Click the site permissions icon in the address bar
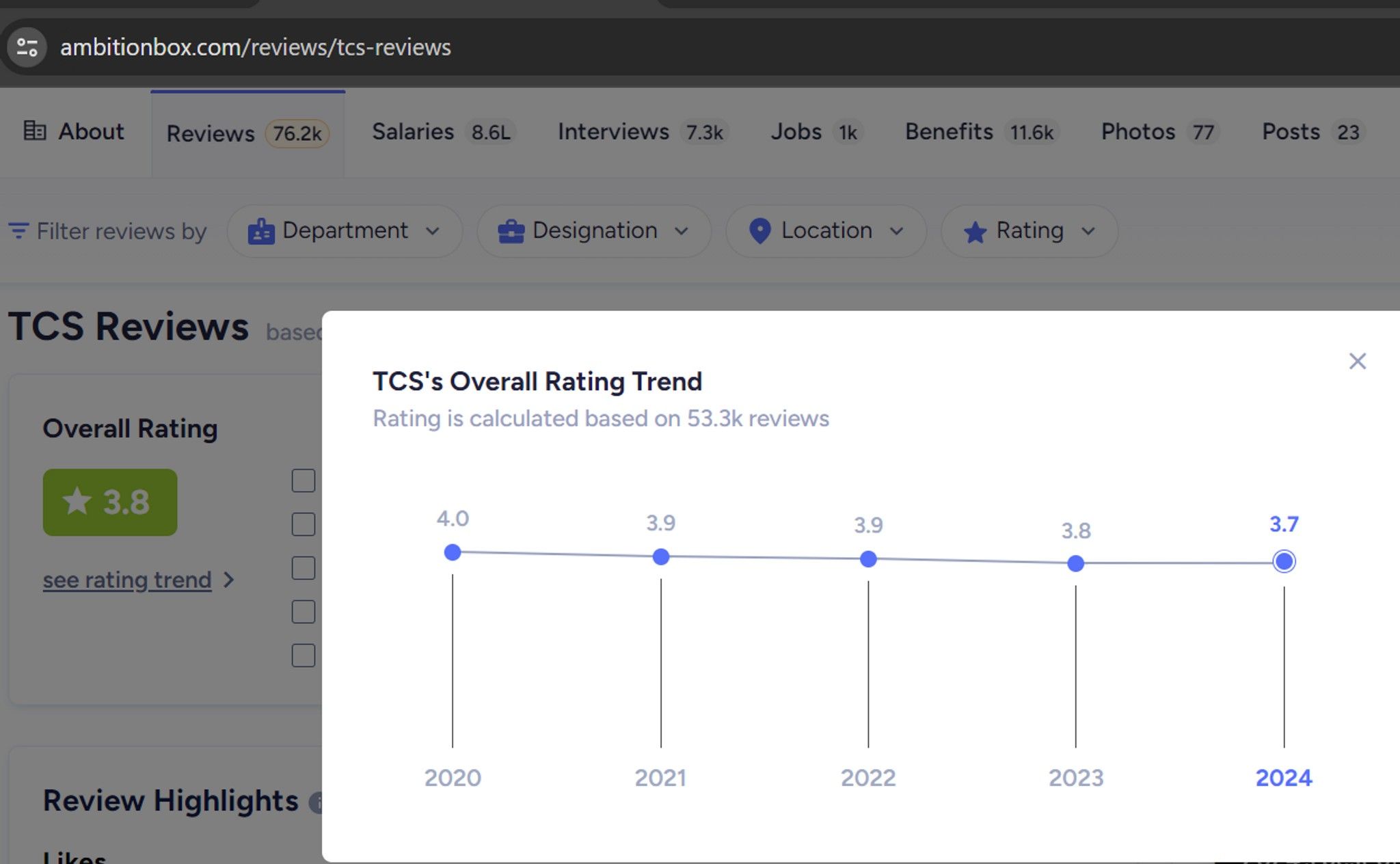This screenshot has width=1400, height=864. click(27, 47)
